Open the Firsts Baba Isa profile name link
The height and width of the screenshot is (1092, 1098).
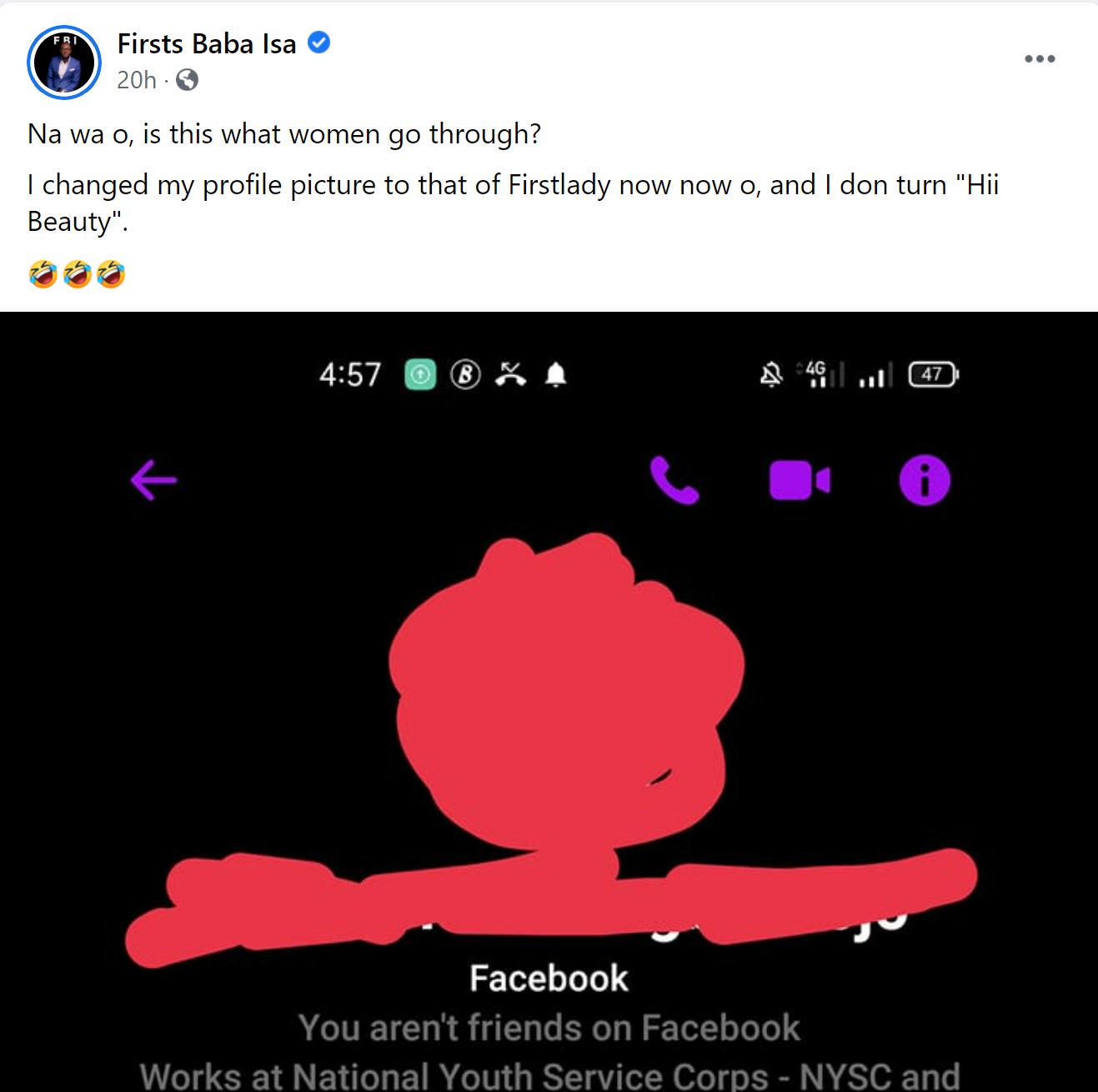[207, 43]
